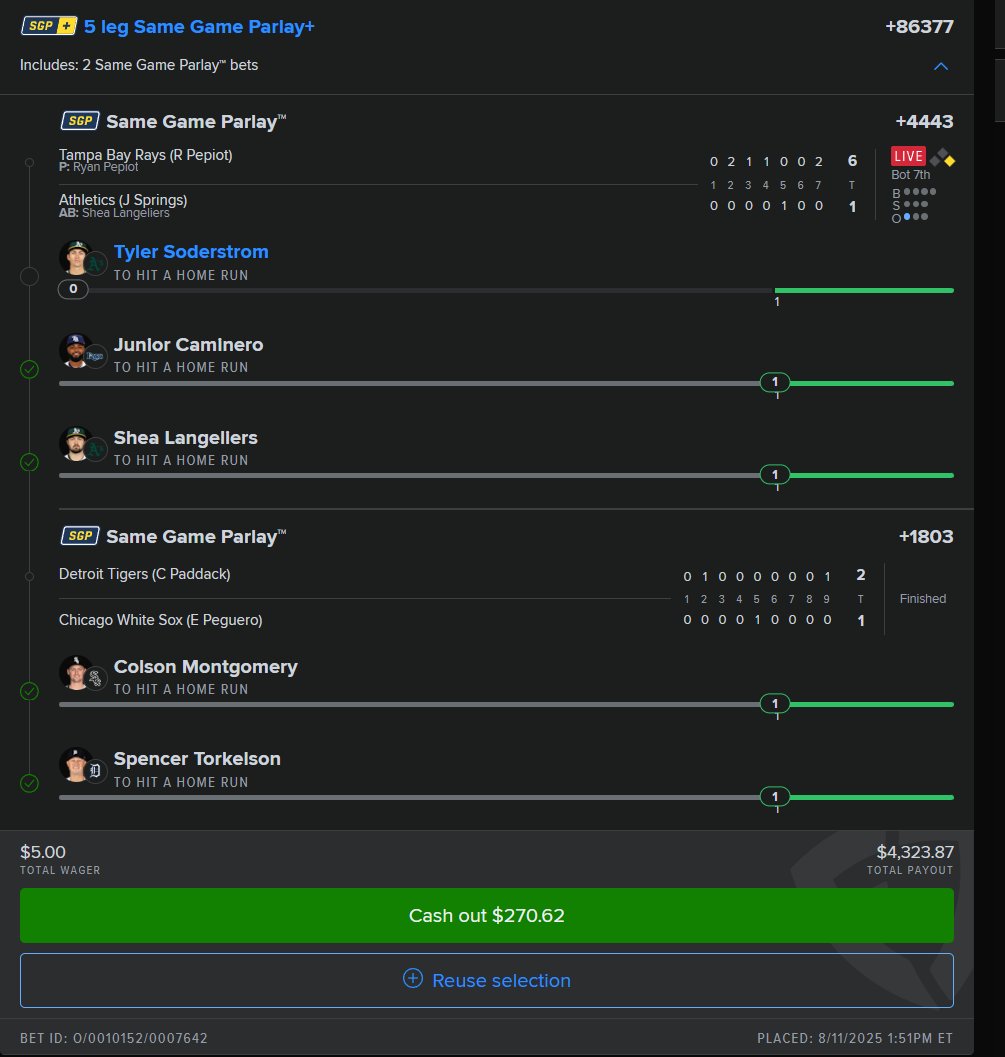Click the outs indicator dots
This screenshot has height=1057, width=1005.
(x=915, y=217)
